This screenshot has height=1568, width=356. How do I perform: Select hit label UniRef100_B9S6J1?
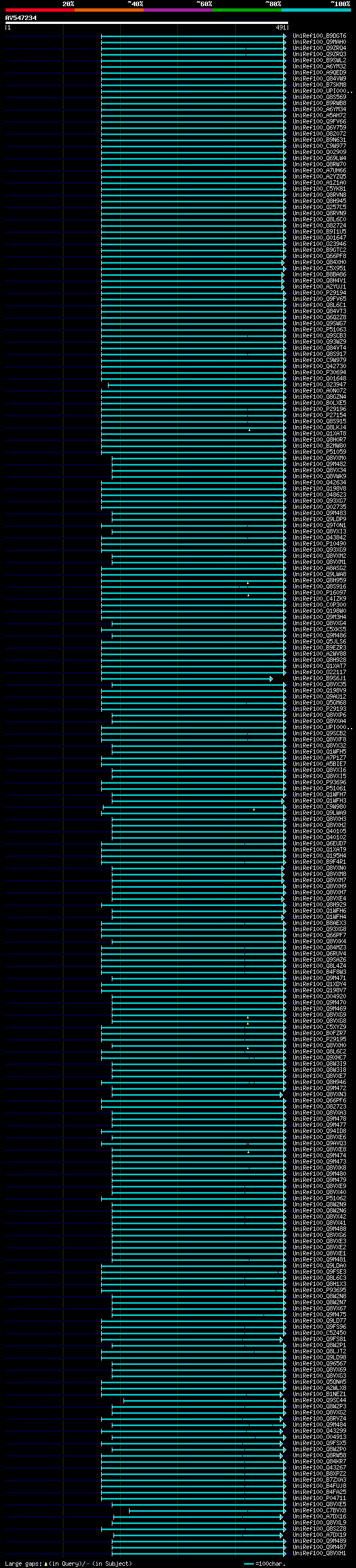pos(319,678)
